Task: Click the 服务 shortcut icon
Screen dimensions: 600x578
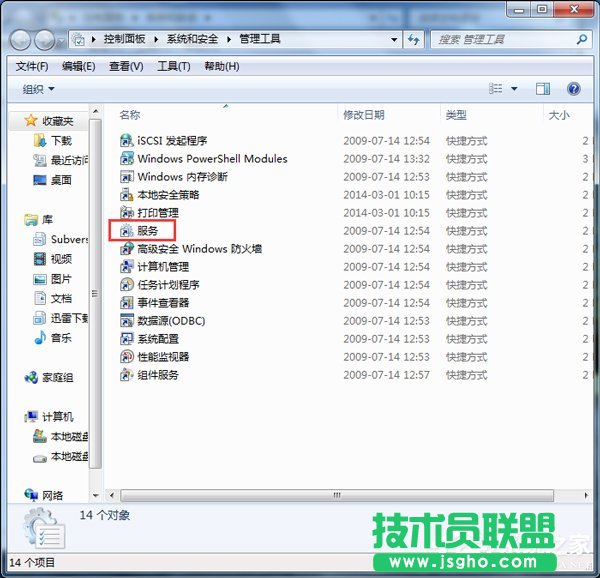Action: point(127,231)
